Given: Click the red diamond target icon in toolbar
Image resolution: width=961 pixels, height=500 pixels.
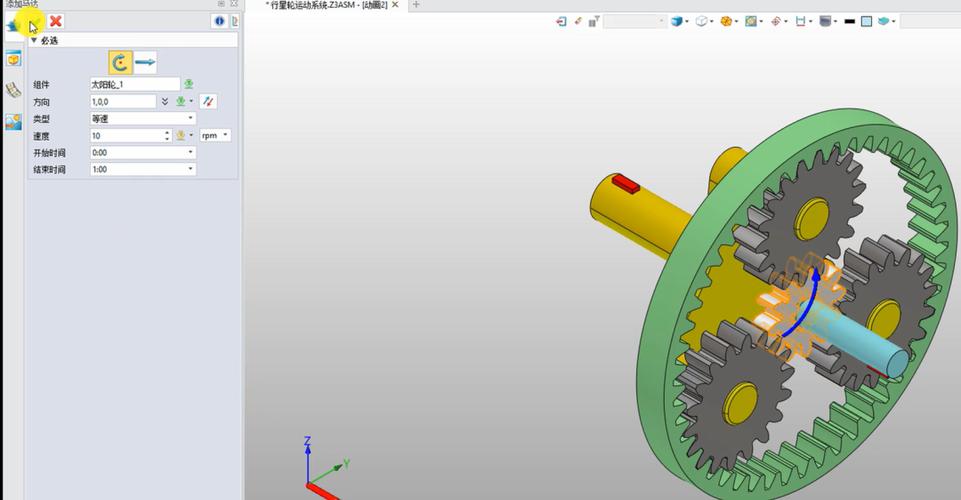Looking at the screenshot, I should pyautogui.click(x=776, y=21).
